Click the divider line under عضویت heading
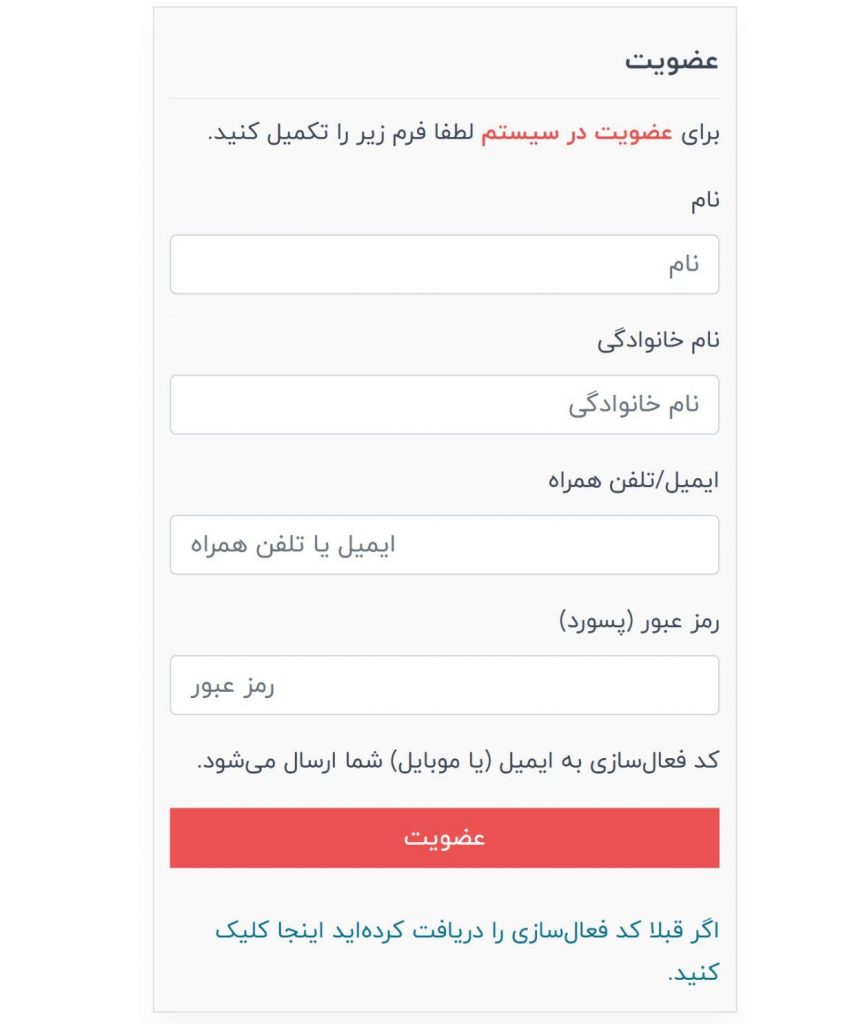 pyautogui.click(x=444, y=99)
